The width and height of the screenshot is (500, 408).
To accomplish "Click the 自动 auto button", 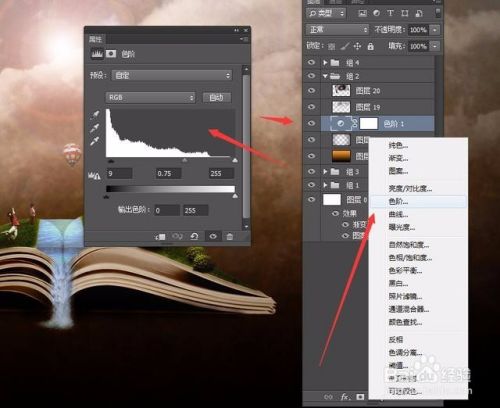I will coord(217,98).
